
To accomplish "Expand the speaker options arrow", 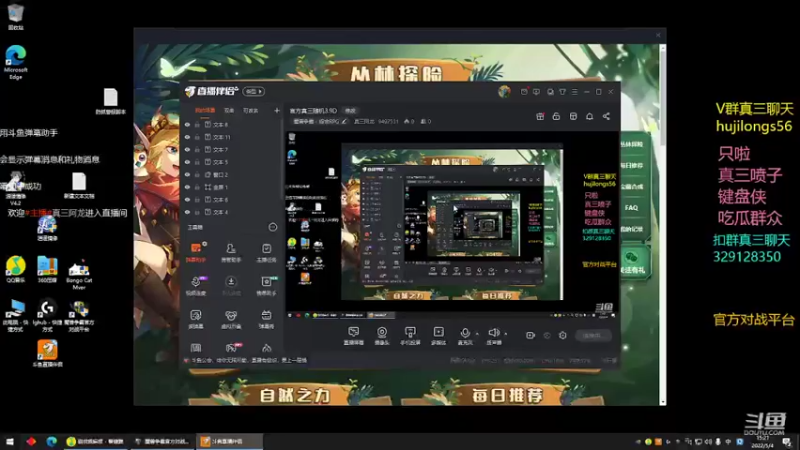I will pyautogui.click(x=506, y=334).
